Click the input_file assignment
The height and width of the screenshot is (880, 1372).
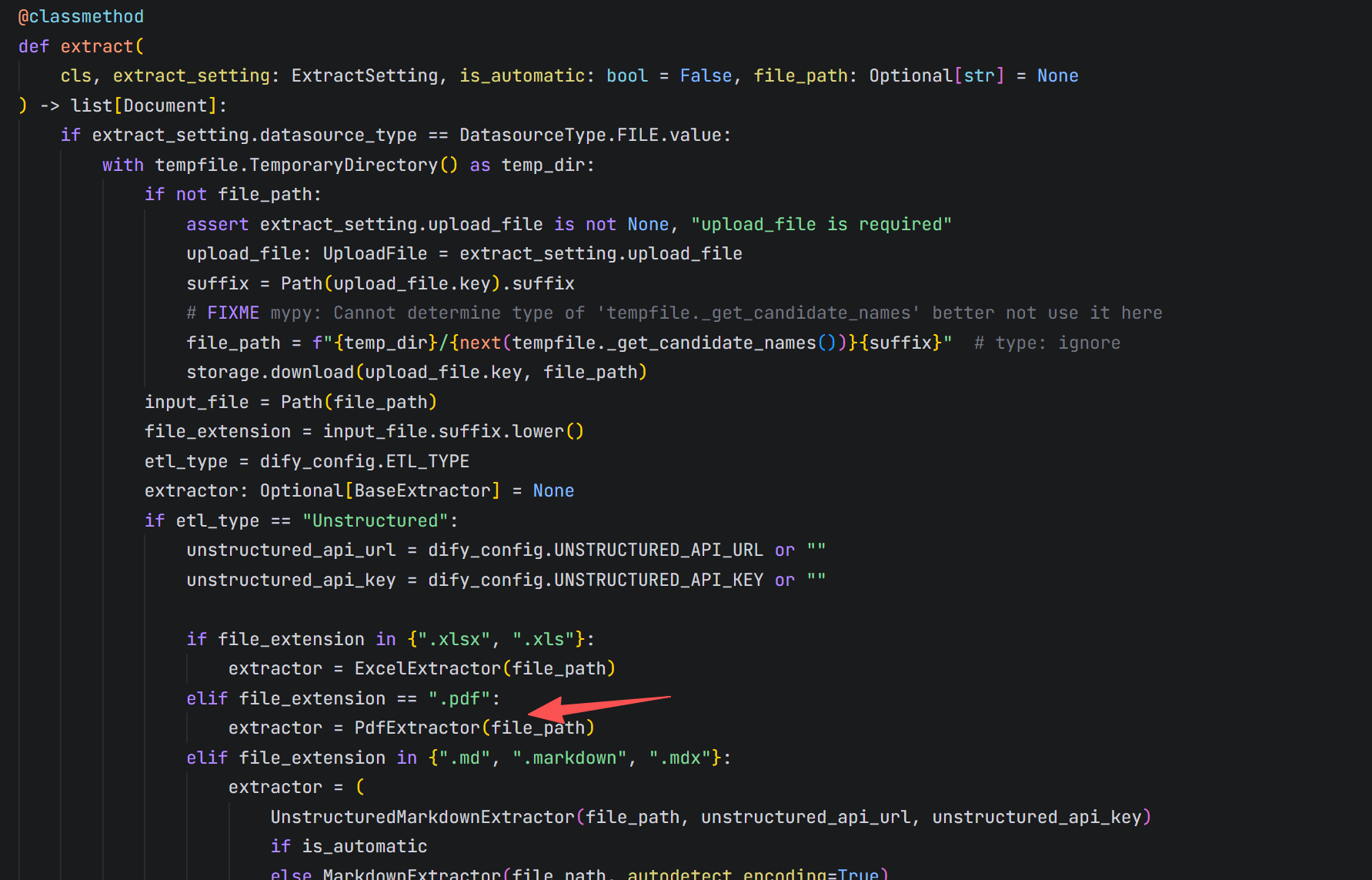tap(291, 402)
